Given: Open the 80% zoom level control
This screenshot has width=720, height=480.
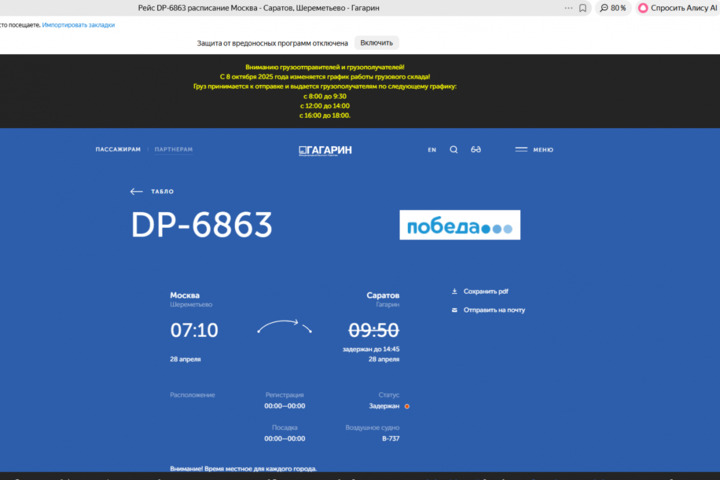Looking at the screenshot, I should click(612, 8).
